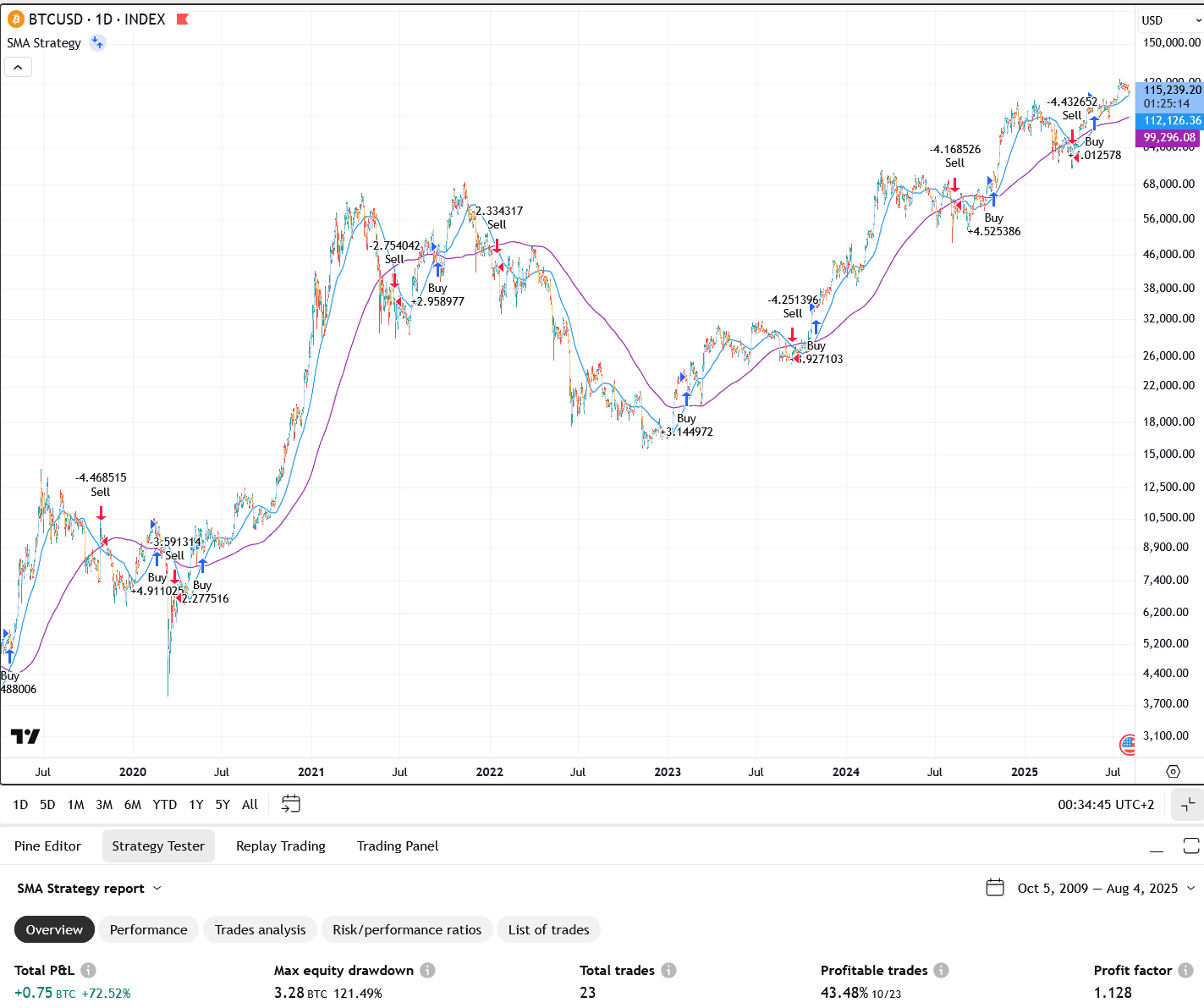Maximize the bottom panel
The image size is (1204, 1008).
[x=1191, y=846]
